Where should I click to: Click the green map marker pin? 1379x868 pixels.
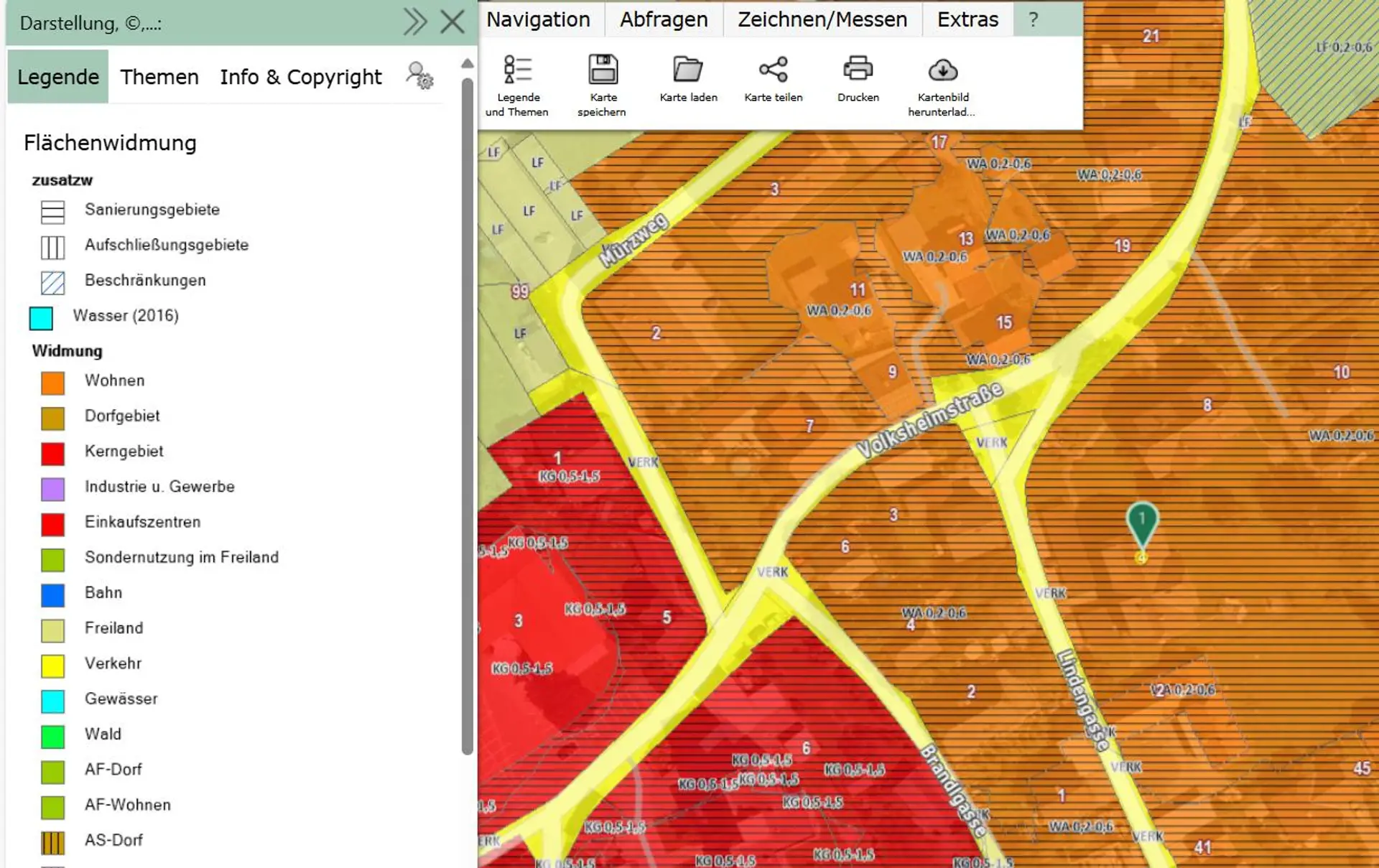pyautogui.click(x=1141, y=526)
